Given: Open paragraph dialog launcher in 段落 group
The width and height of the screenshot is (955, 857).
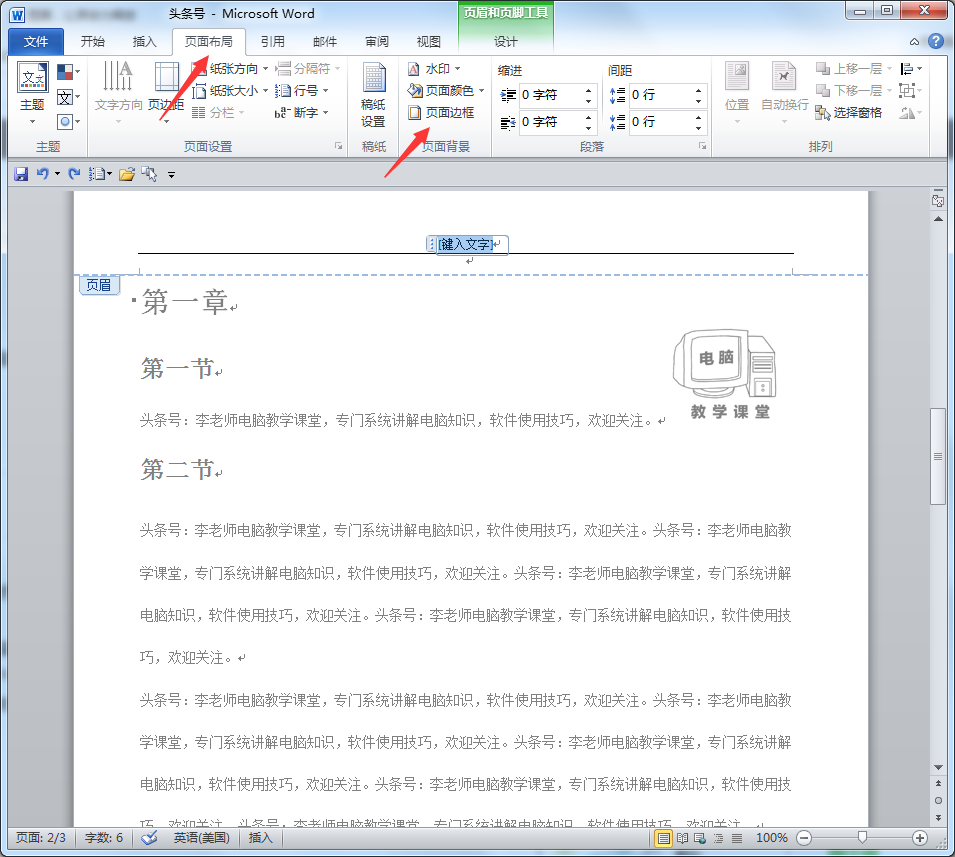Looking at the screenshot, I should click(x=702, y=146).
